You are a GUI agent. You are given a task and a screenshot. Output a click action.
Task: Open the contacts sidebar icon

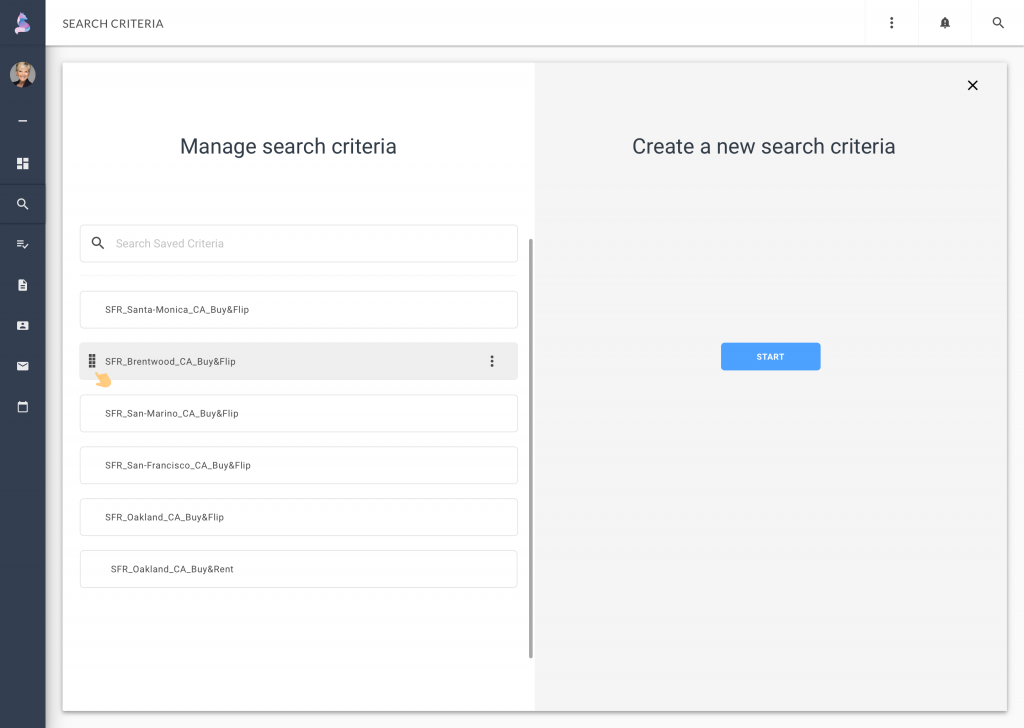coord(22,325)
